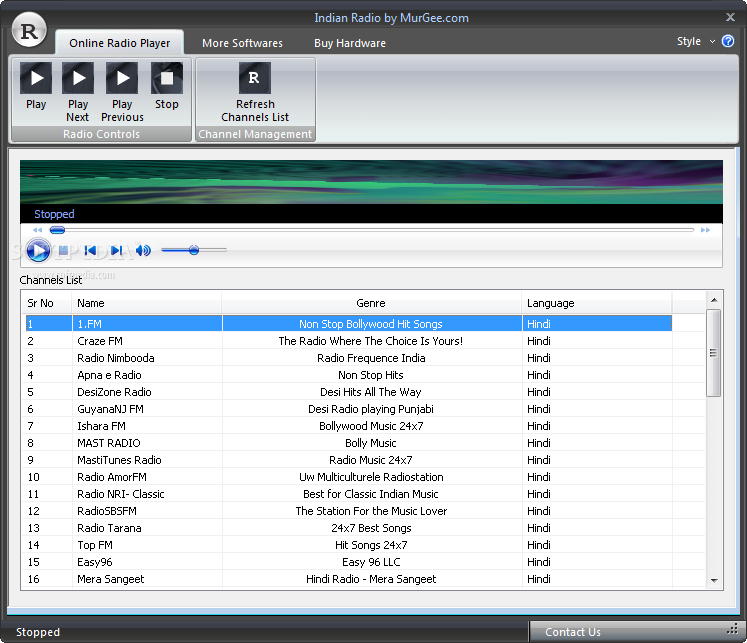The height and width of the screenshot is (643, 747).
Task: Click the window resize grip in status bar
Action: pos(732,630)
